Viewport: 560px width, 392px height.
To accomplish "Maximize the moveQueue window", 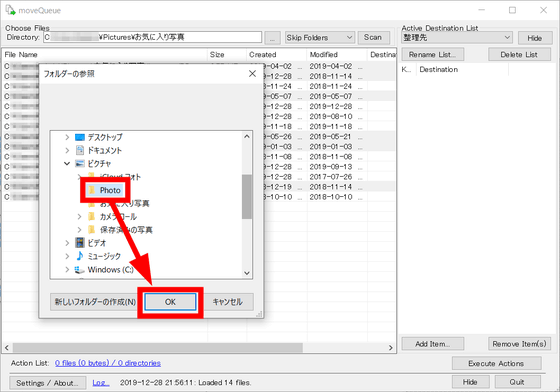I will tap(512, 10).
